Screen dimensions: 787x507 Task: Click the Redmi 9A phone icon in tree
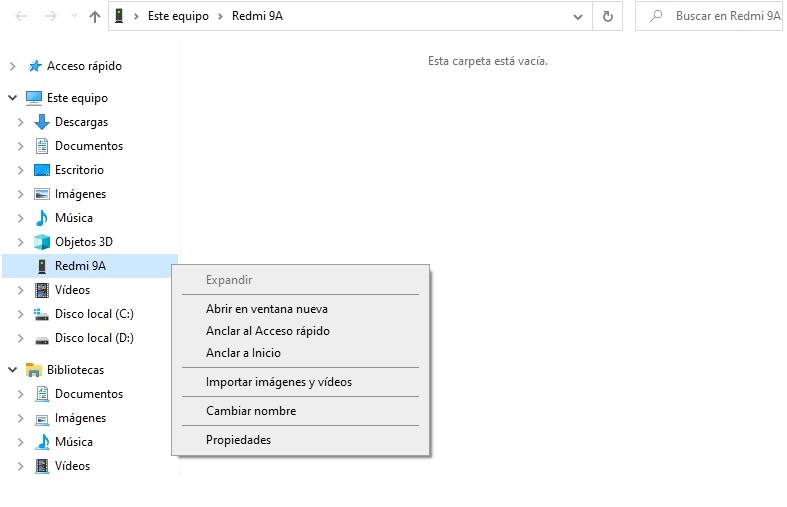click(42, 266)
